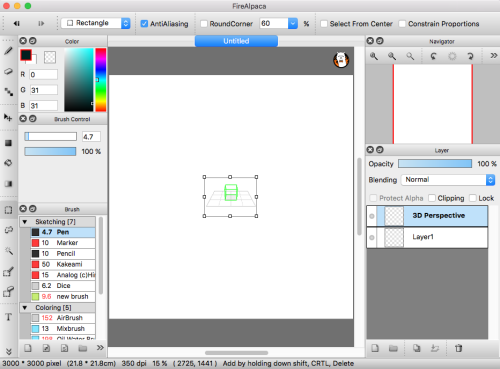Enable Constrain Proportions checkbox

tap(402, 24)
